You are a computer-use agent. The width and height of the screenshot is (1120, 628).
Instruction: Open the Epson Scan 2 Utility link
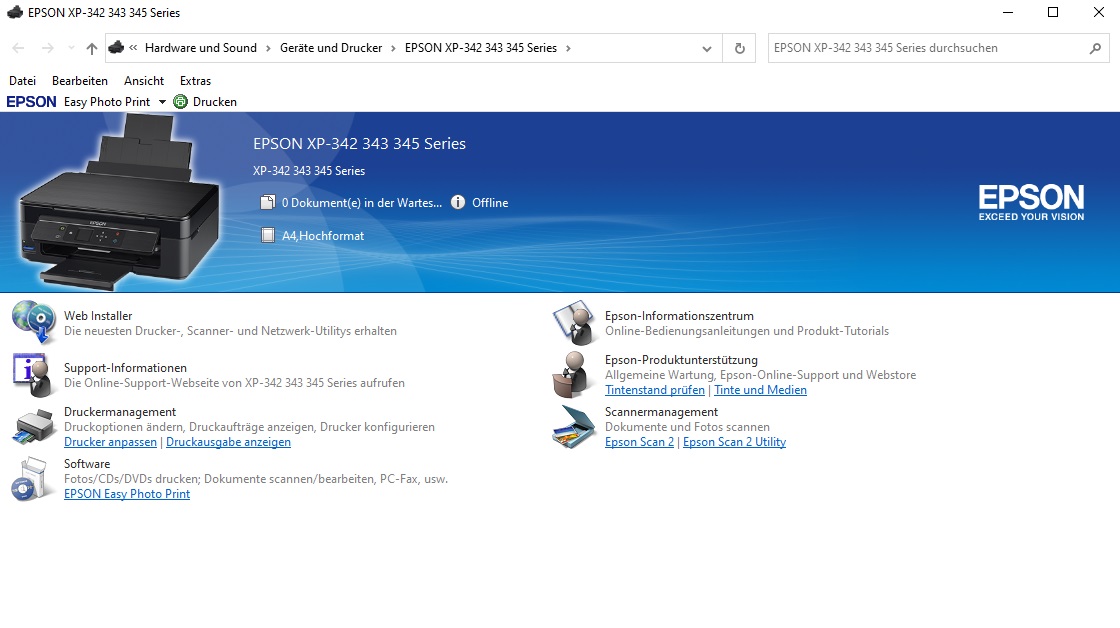pos(734,442)
